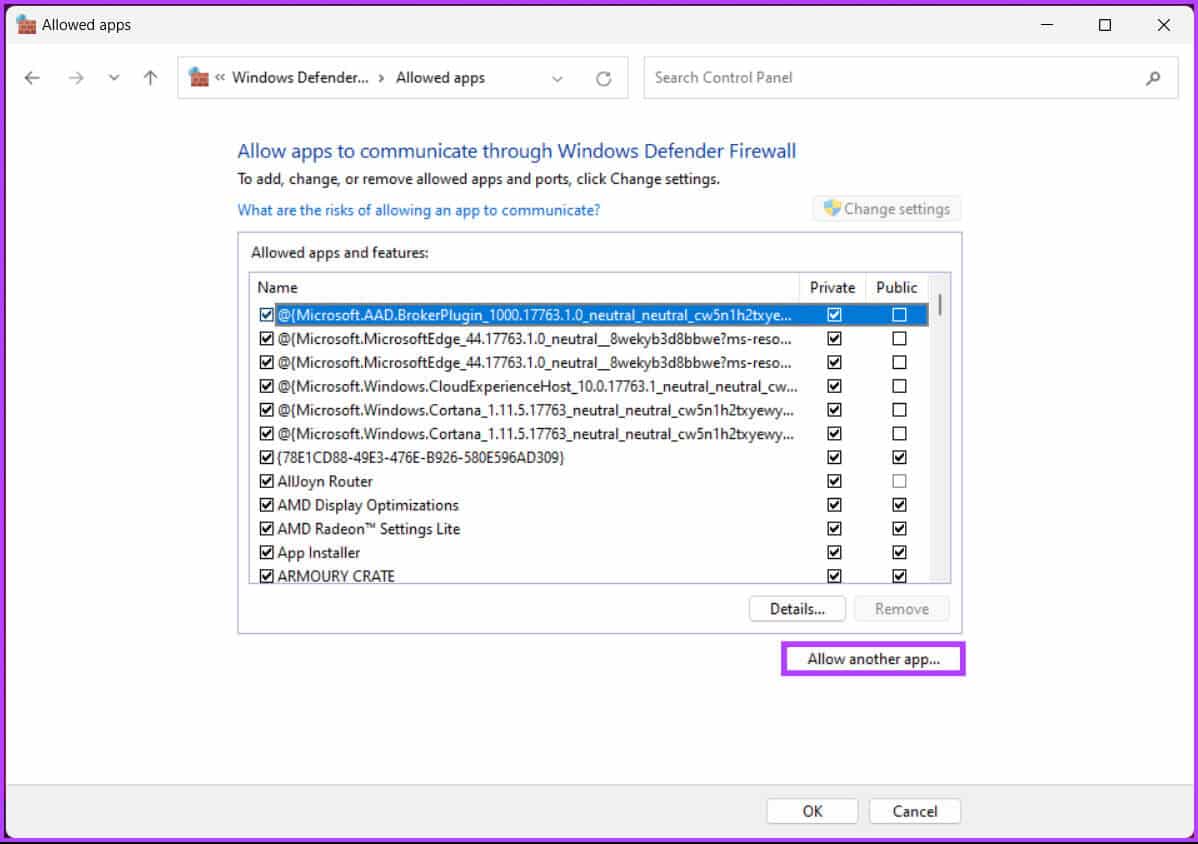Image resolution: width=1198 pixels, height=844 pixels.
Task: Toggle Private checkbox for AMD Radeon Settings Lite
Action: 834,529
